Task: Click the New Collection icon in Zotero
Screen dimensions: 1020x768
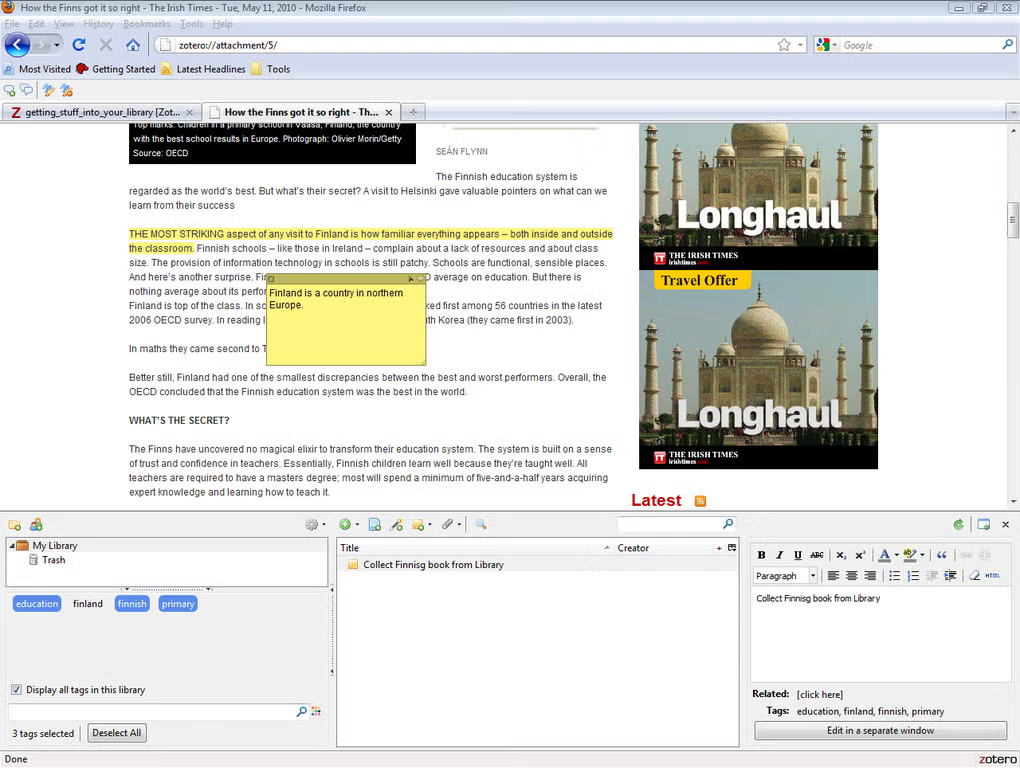Action: point(15,525)
